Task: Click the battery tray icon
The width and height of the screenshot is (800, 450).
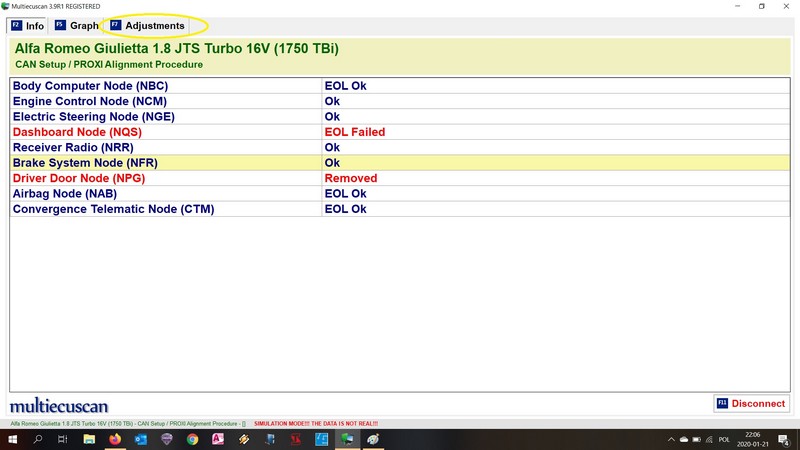Action: pos(696,439)
